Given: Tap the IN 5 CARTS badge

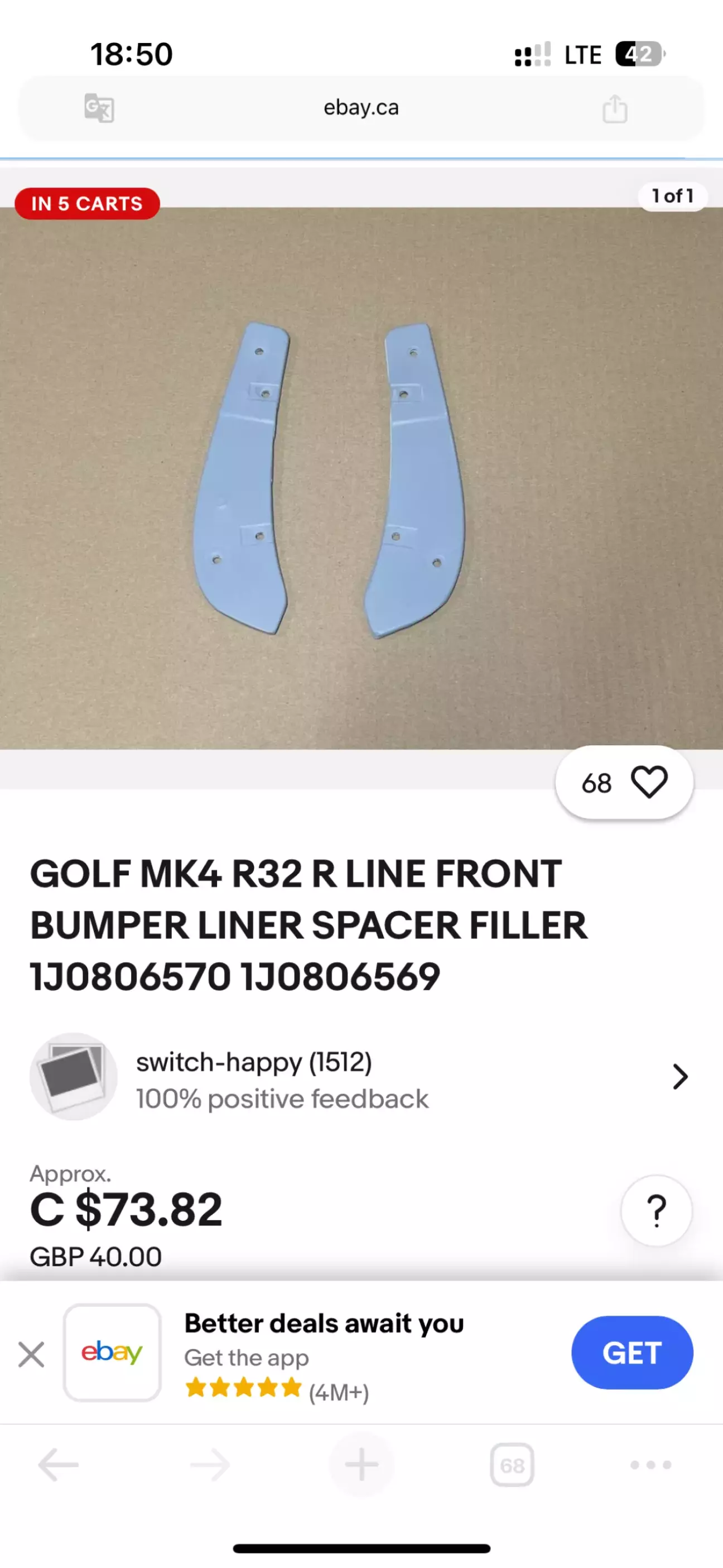Looking at the screenshot, I should click(x=87, y=203).
